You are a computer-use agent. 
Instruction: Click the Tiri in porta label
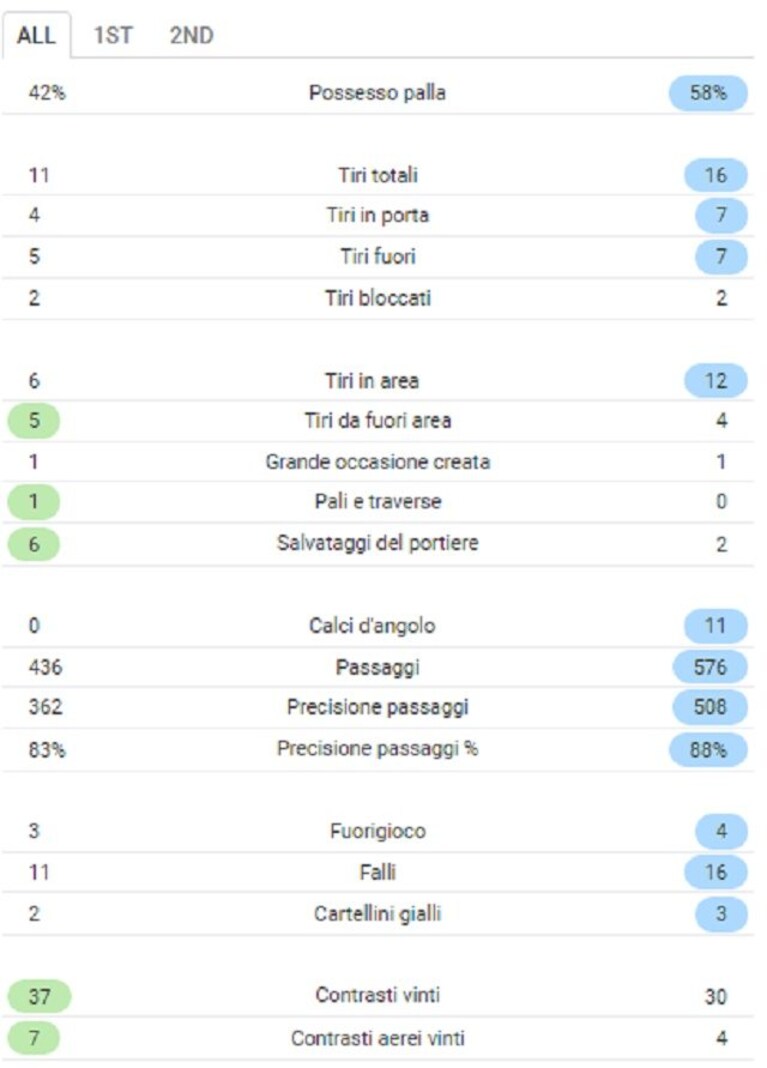click(378, 215)
